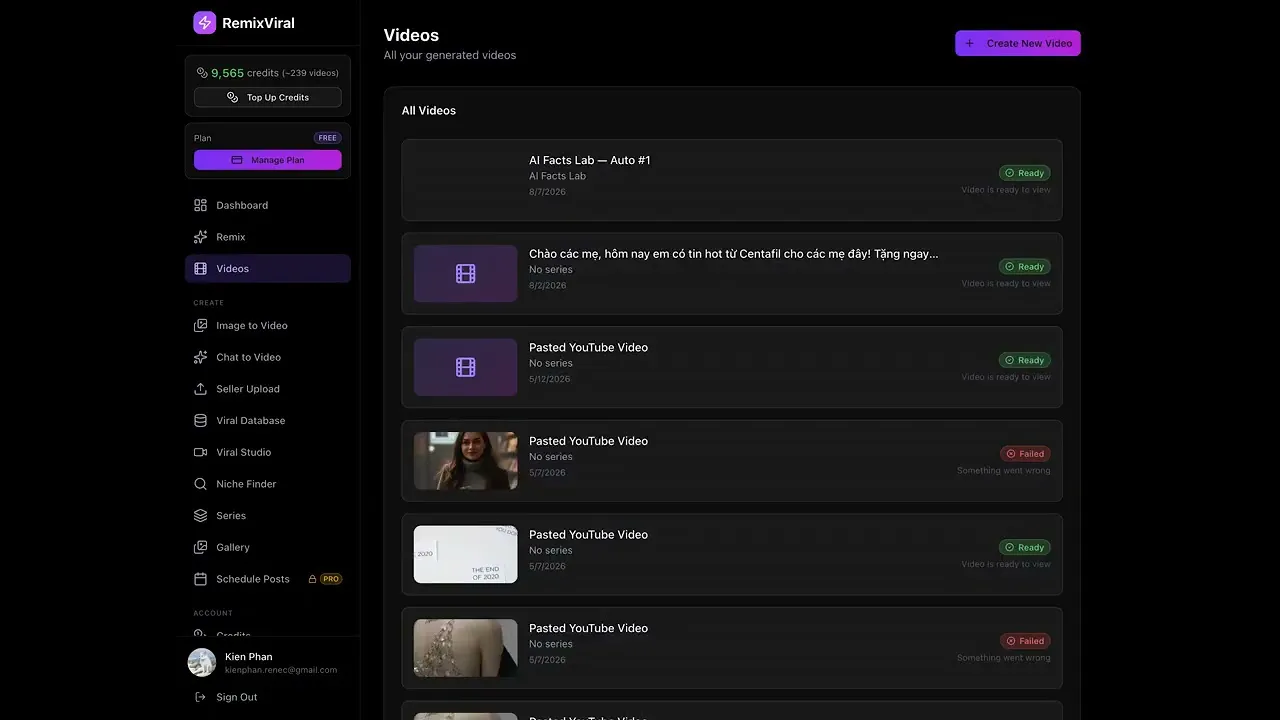Click the Dashboard grid icon
This screenshot has width=1280, height=720.
pyautogui.click(x=200, y=205)
